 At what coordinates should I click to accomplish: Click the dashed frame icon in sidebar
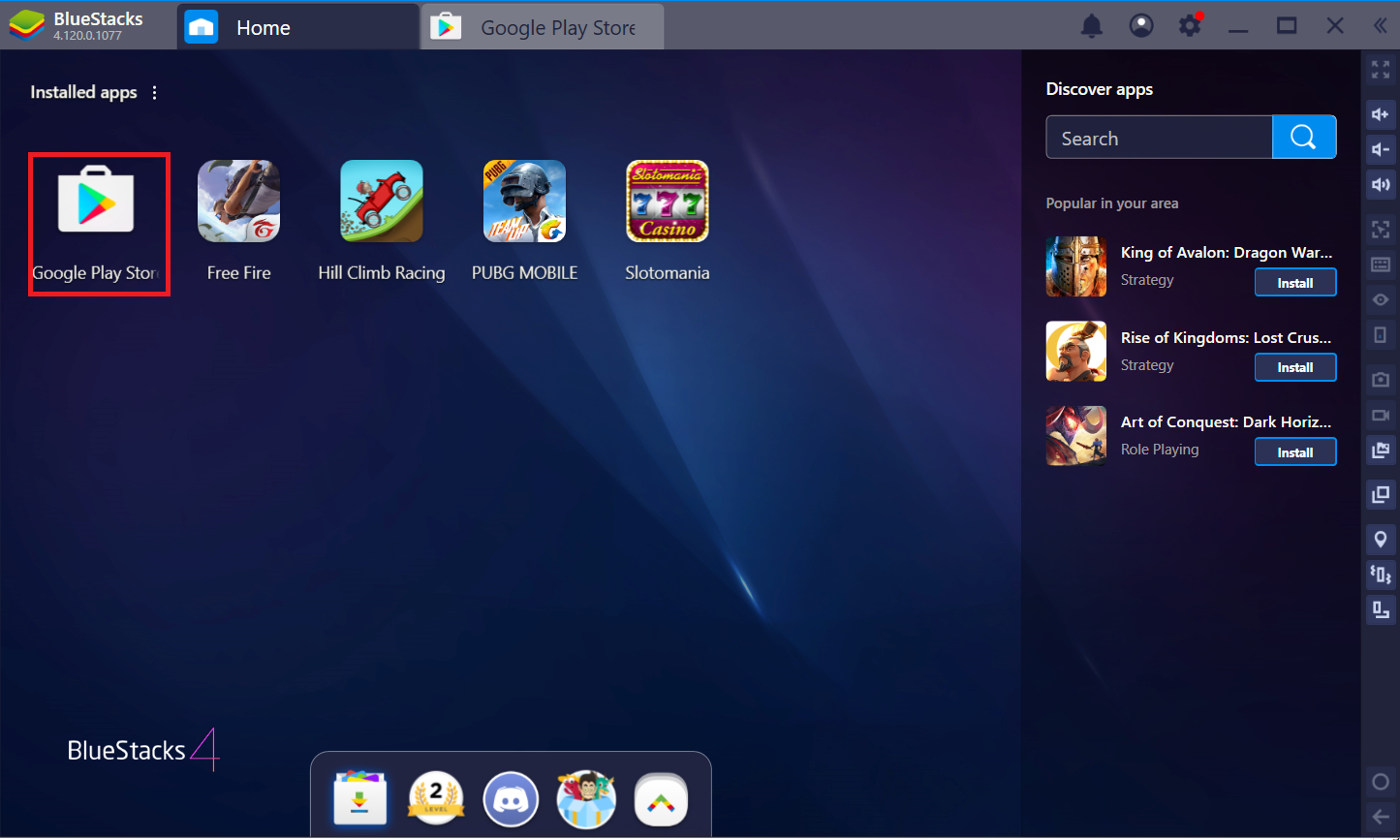pyautogui.click(x=1381, y=230)
